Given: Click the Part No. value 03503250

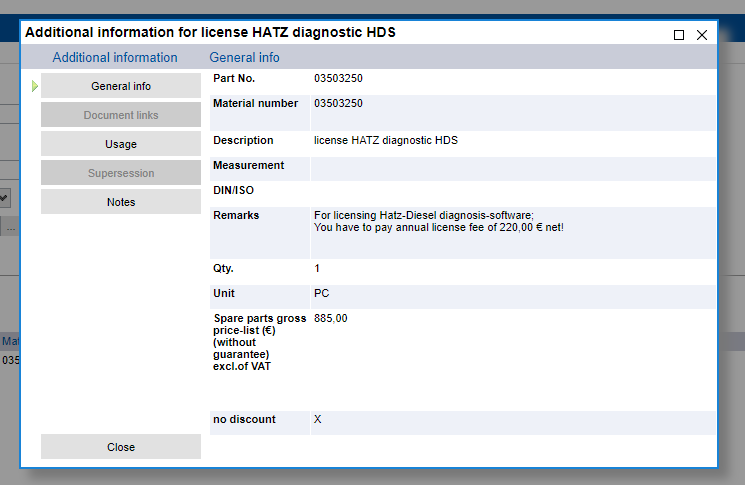Looking at the screenshot, I should pos(338,78).
